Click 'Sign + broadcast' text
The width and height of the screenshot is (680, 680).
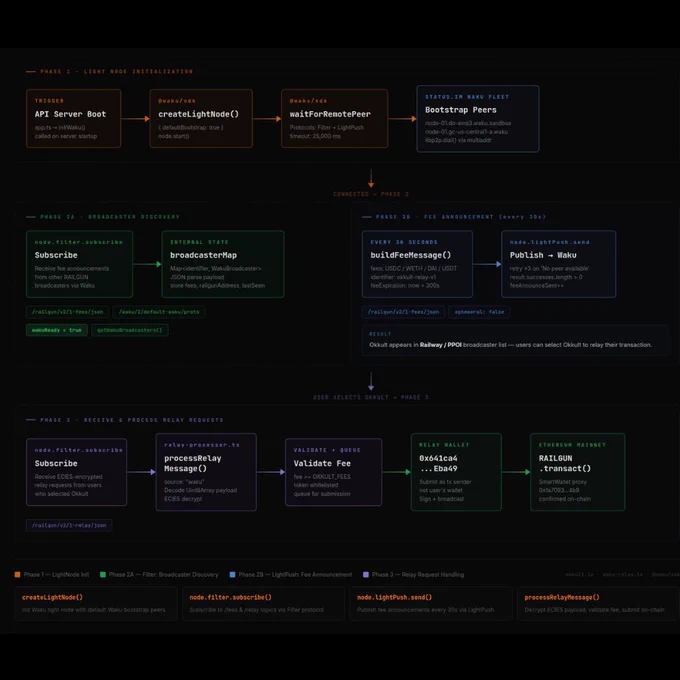click(x=441, y=499)
